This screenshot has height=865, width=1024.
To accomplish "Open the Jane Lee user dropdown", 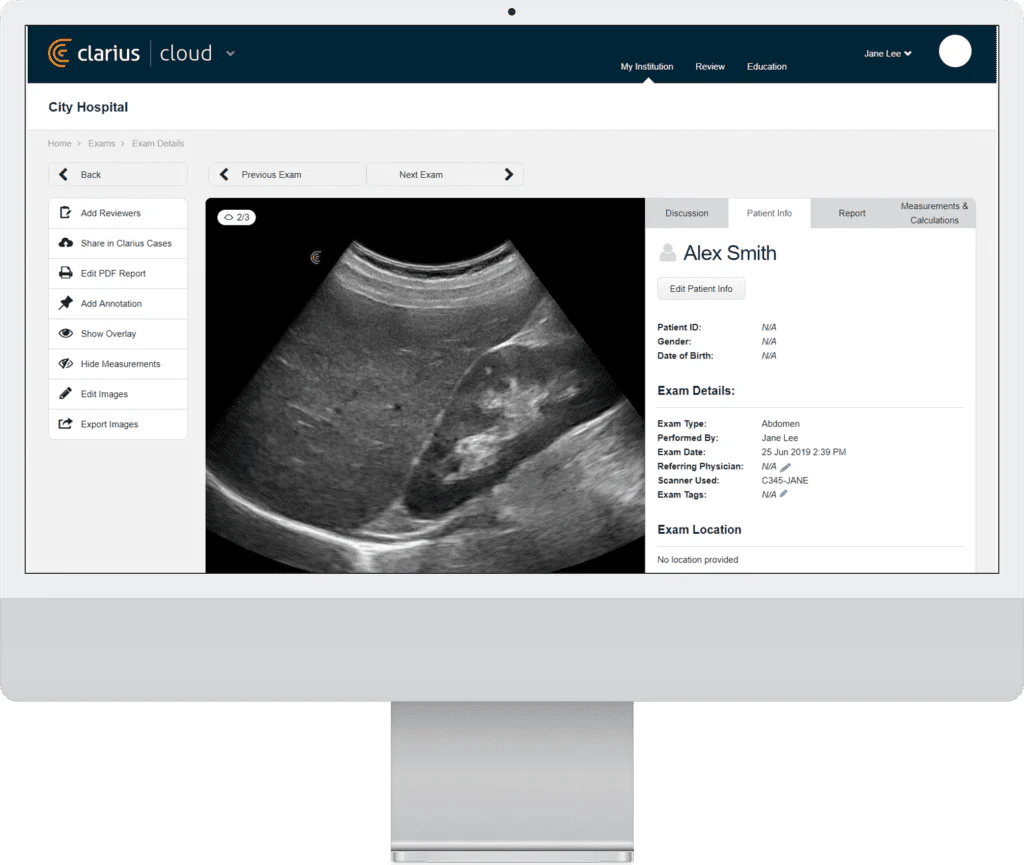I will coord(888,54).
